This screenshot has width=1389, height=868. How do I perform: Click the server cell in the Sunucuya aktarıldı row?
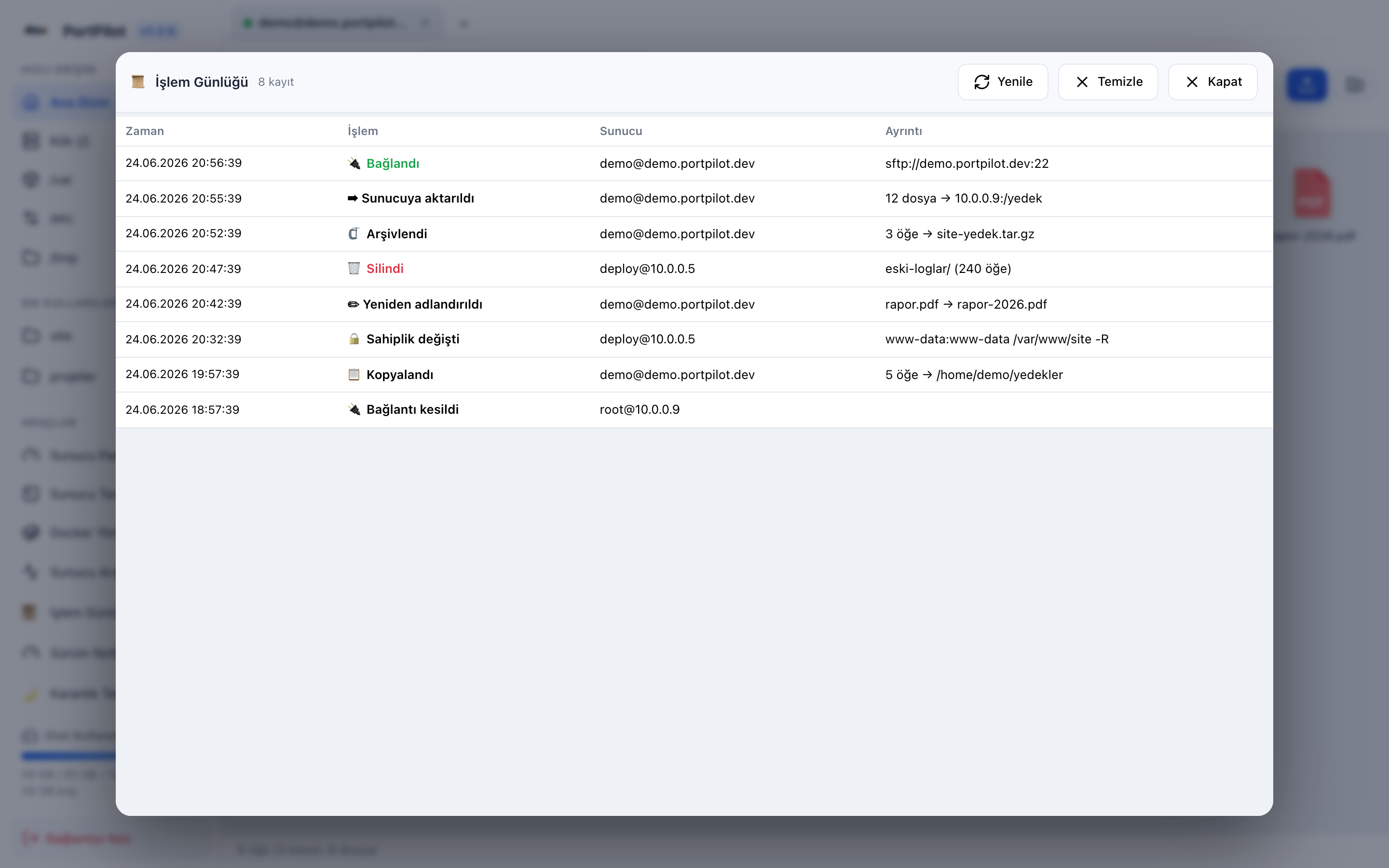click(677, 199)
